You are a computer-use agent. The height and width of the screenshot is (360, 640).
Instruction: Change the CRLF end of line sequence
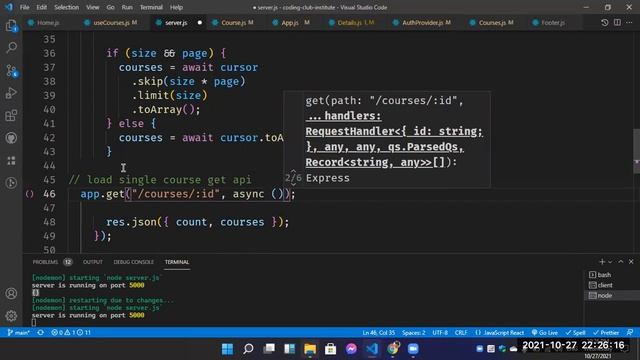click(x=461, y=333)
